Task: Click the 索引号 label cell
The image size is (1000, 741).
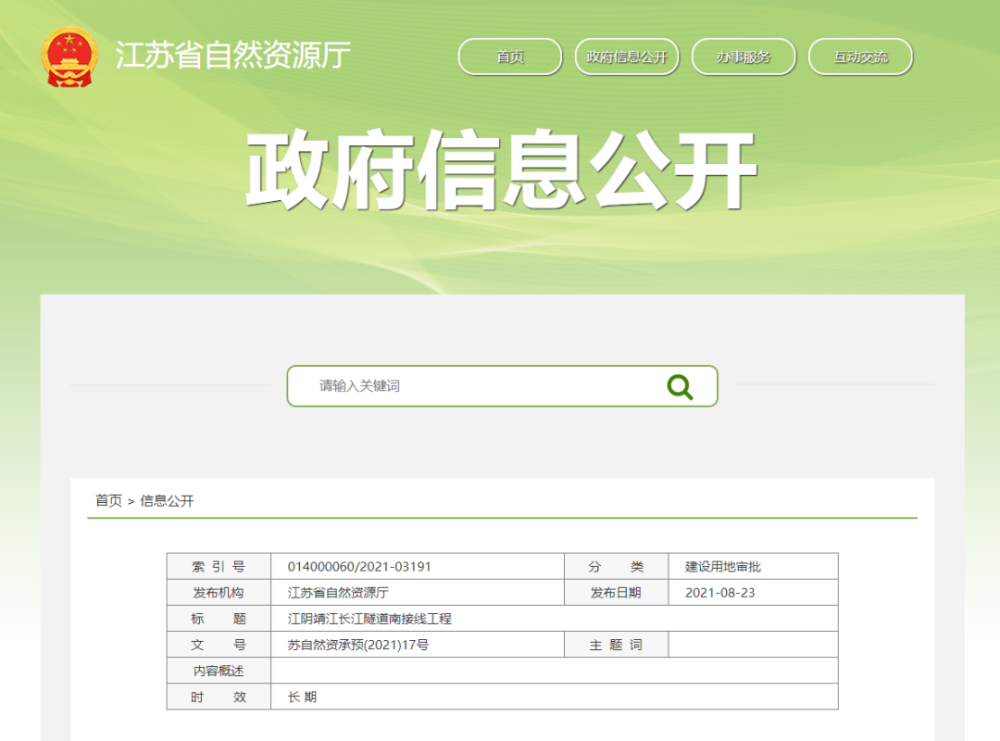Action: [x=218, y=567]
